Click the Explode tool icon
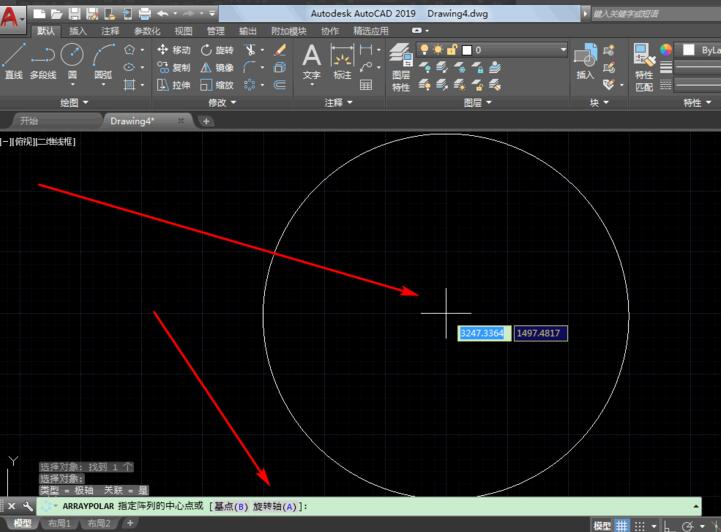 (x=280, y=68)
